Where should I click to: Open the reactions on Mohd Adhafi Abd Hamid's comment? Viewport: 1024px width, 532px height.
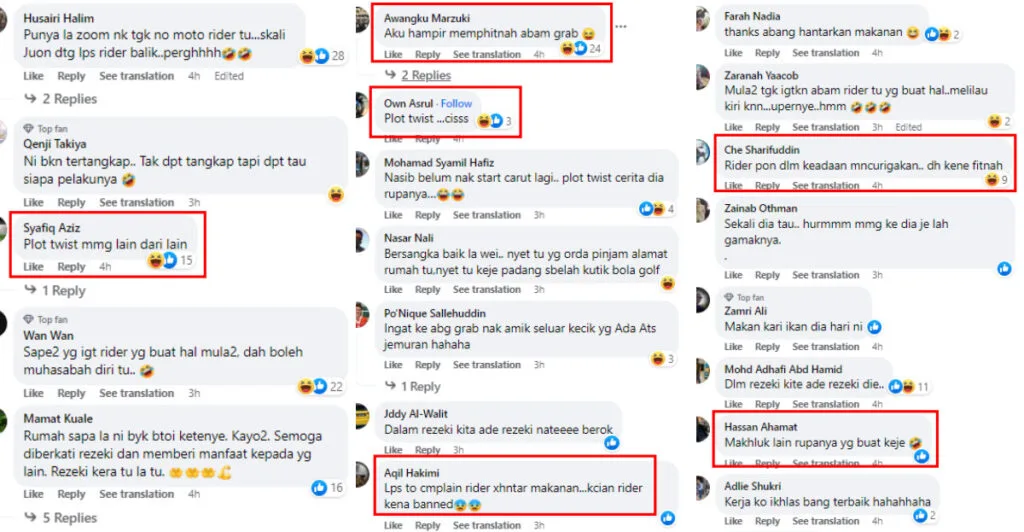click(908, 386)
